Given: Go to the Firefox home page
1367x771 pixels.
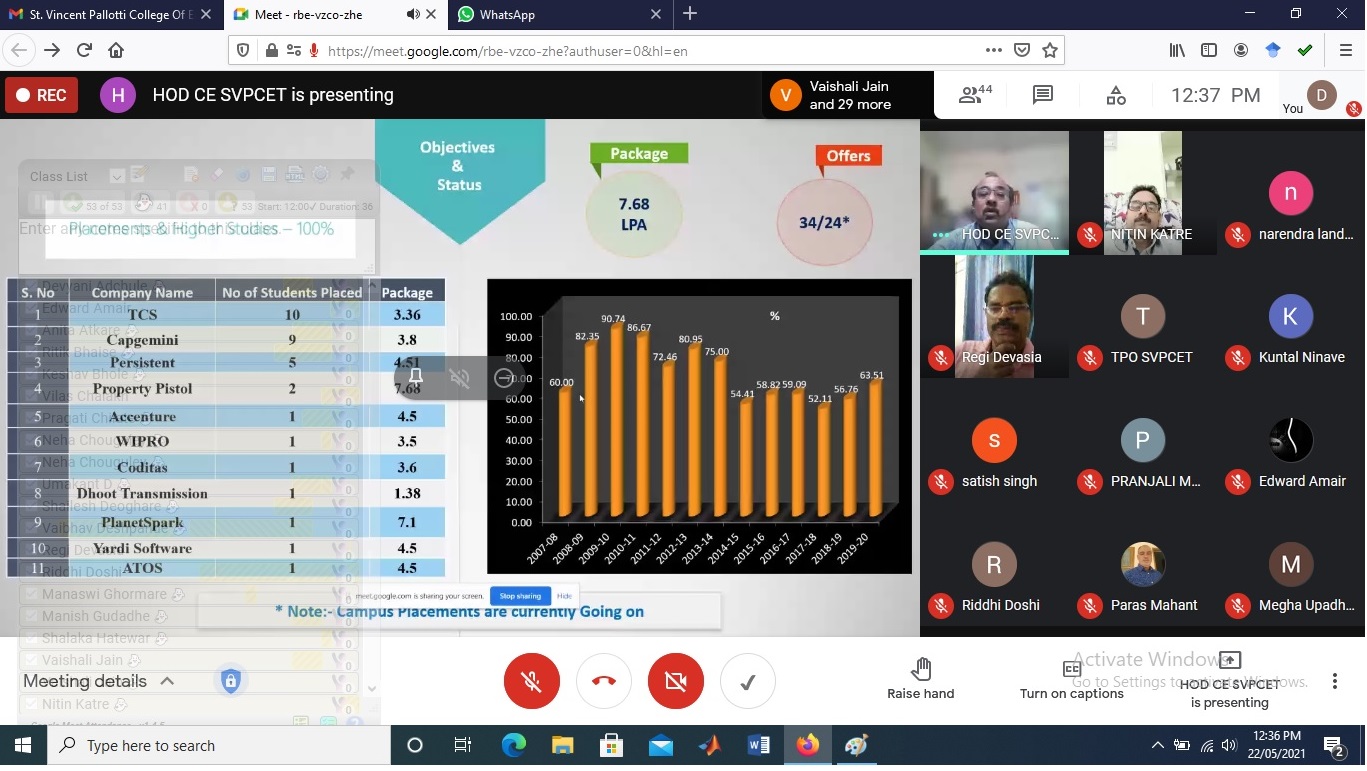Looking at the screenshot, I should coord(116,50).
